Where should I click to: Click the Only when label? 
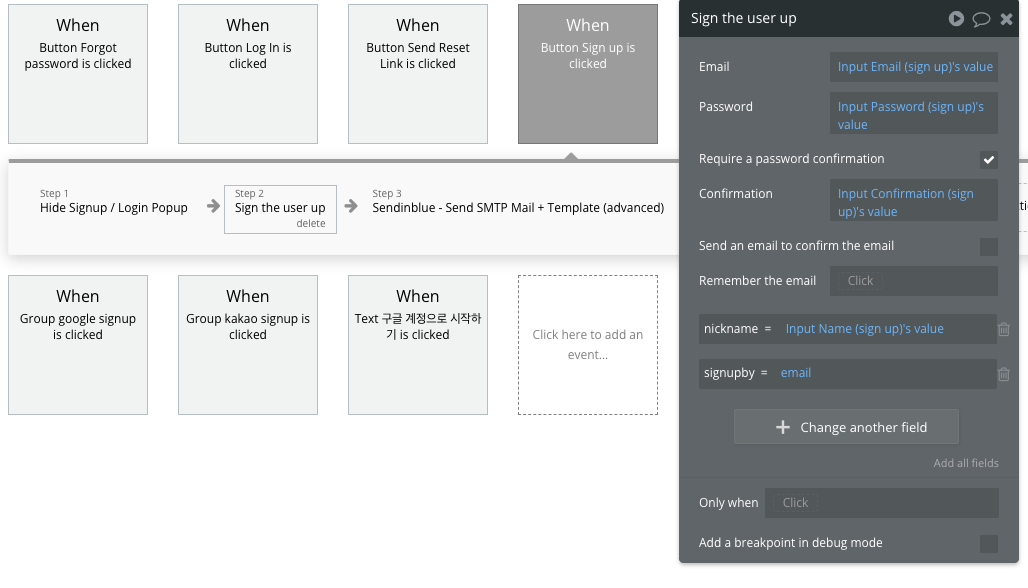[x=728, y=503]
